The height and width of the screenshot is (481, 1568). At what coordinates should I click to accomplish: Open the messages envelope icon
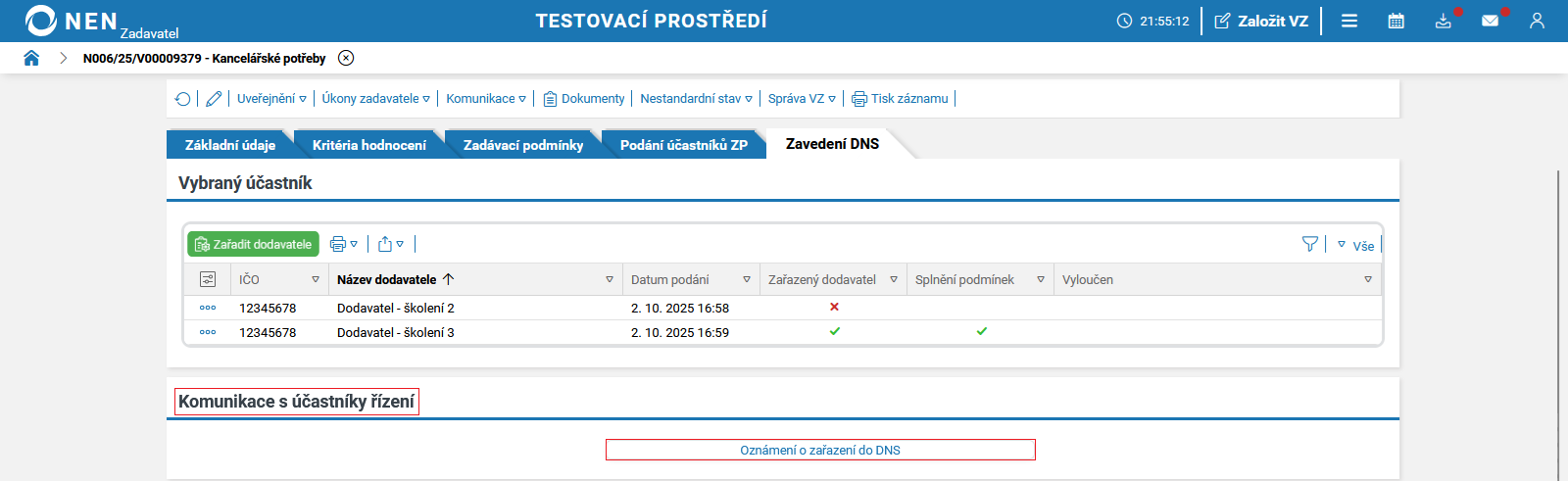(1491, 21)
